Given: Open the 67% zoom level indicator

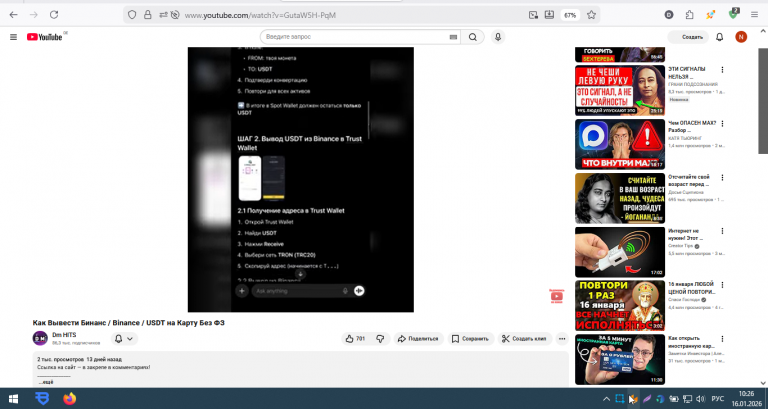Looking at the screenshot, I should [x=570, y=15].
